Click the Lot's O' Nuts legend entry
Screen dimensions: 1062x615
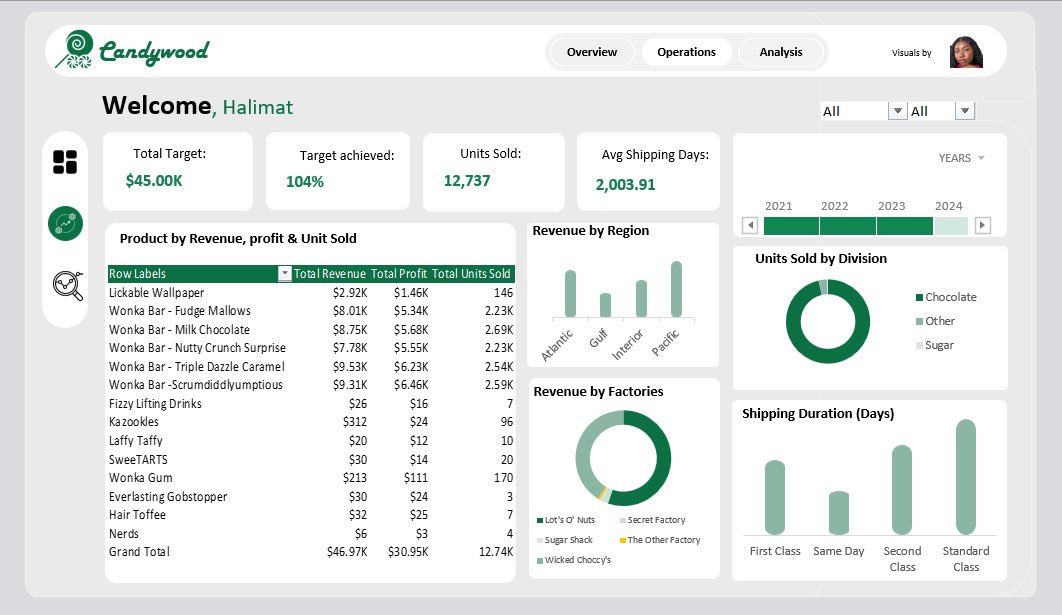point(566,520)
